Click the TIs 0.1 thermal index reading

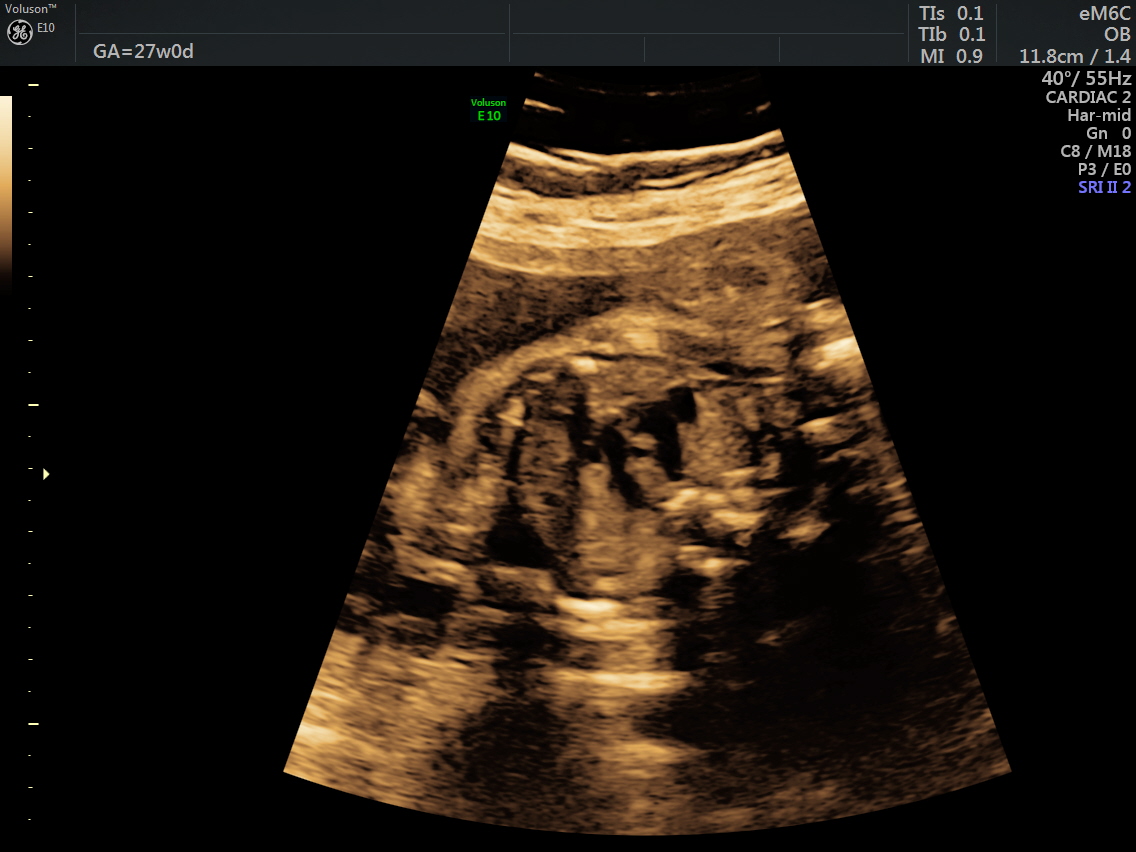pyautogui.click(x=951, y=14)
